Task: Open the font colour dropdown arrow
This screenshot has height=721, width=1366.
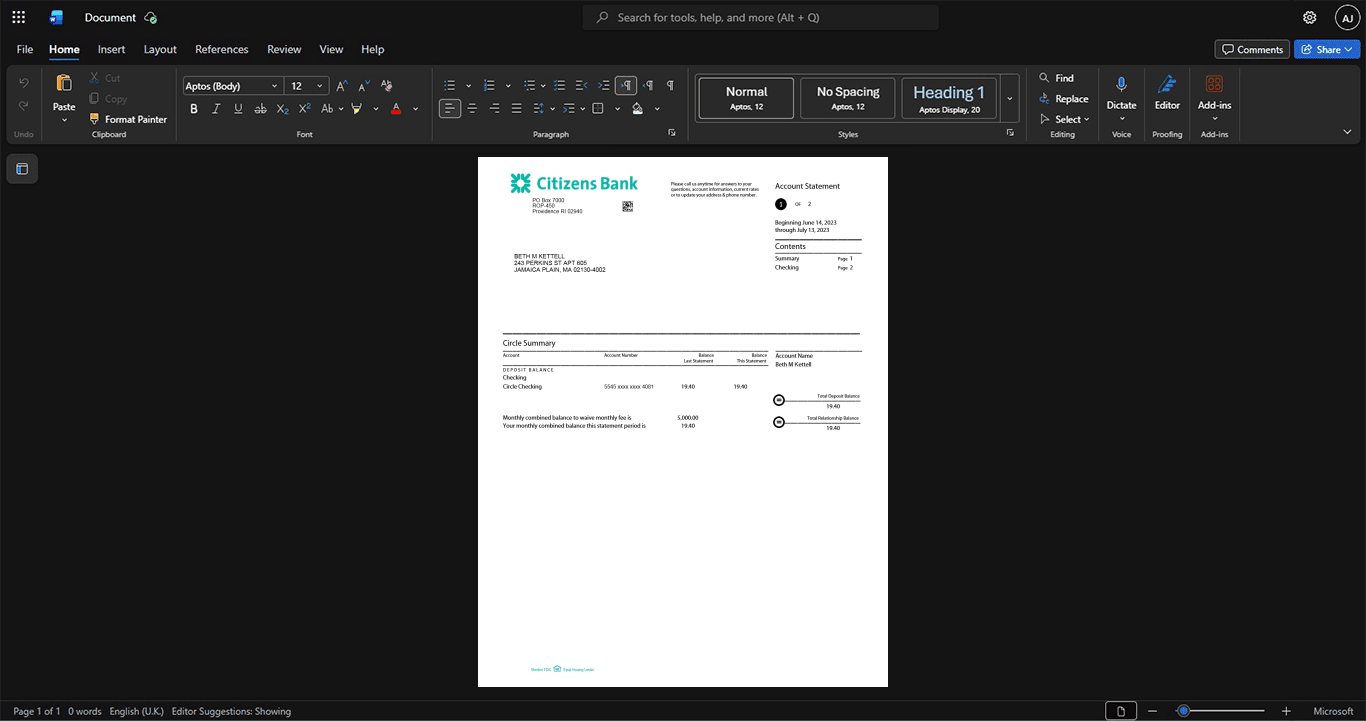Action: point(415,109)
